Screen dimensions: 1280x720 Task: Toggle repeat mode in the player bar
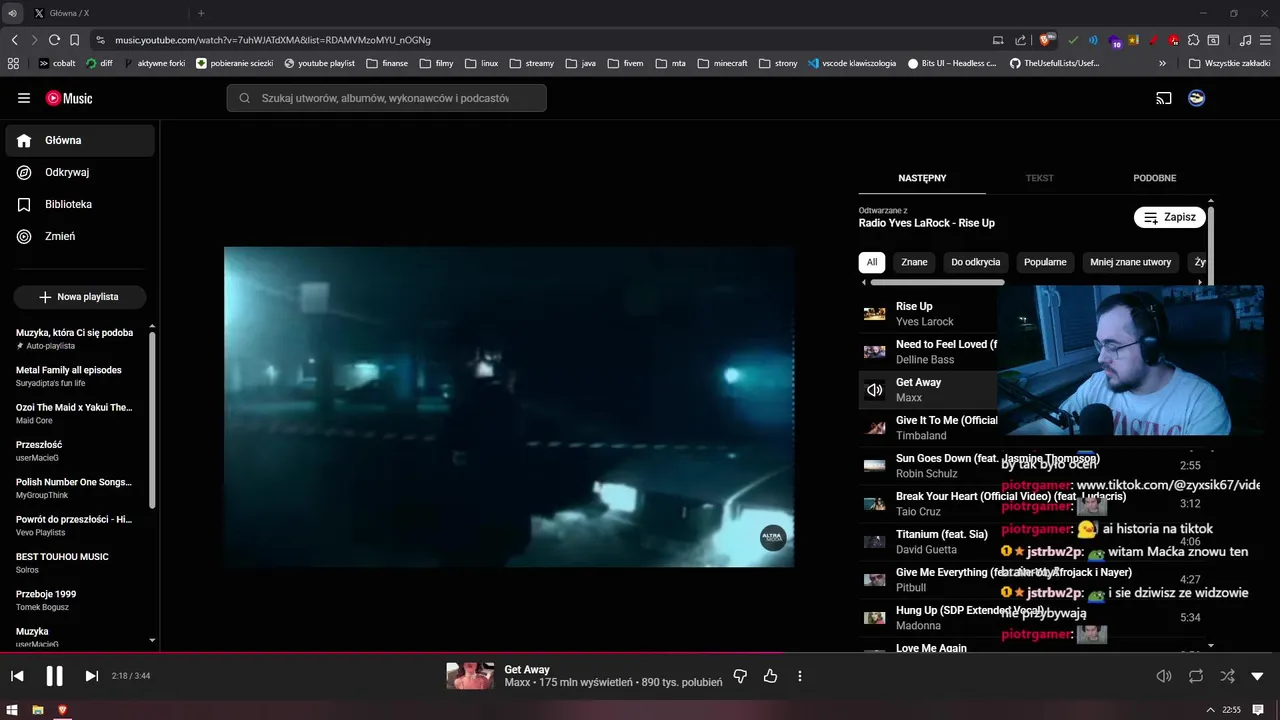click(x=1196, y=676)
